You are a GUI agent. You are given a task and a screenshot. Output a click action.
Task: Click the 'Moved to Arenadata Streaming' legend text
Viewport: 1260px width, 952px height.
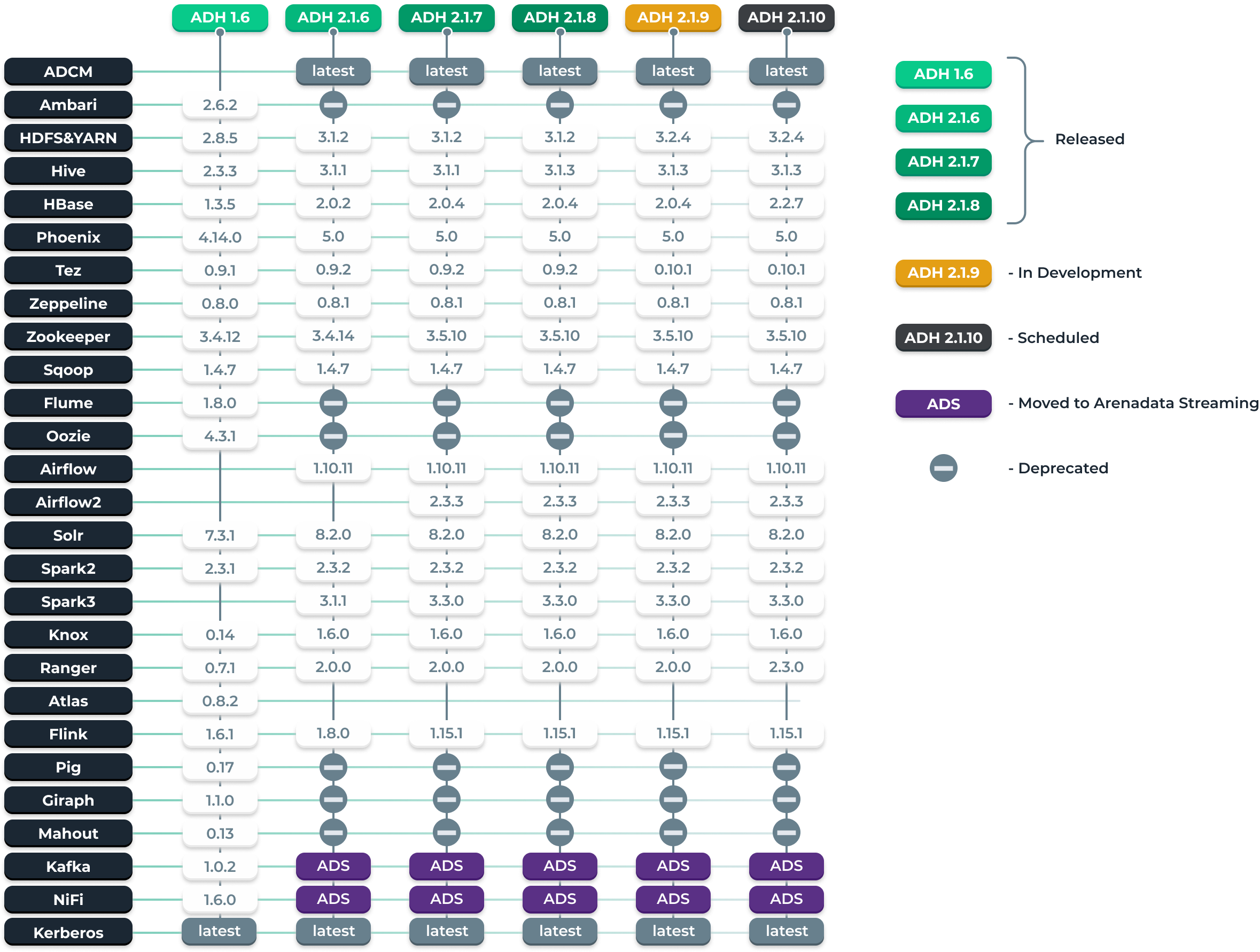(x=1138, y=403)
